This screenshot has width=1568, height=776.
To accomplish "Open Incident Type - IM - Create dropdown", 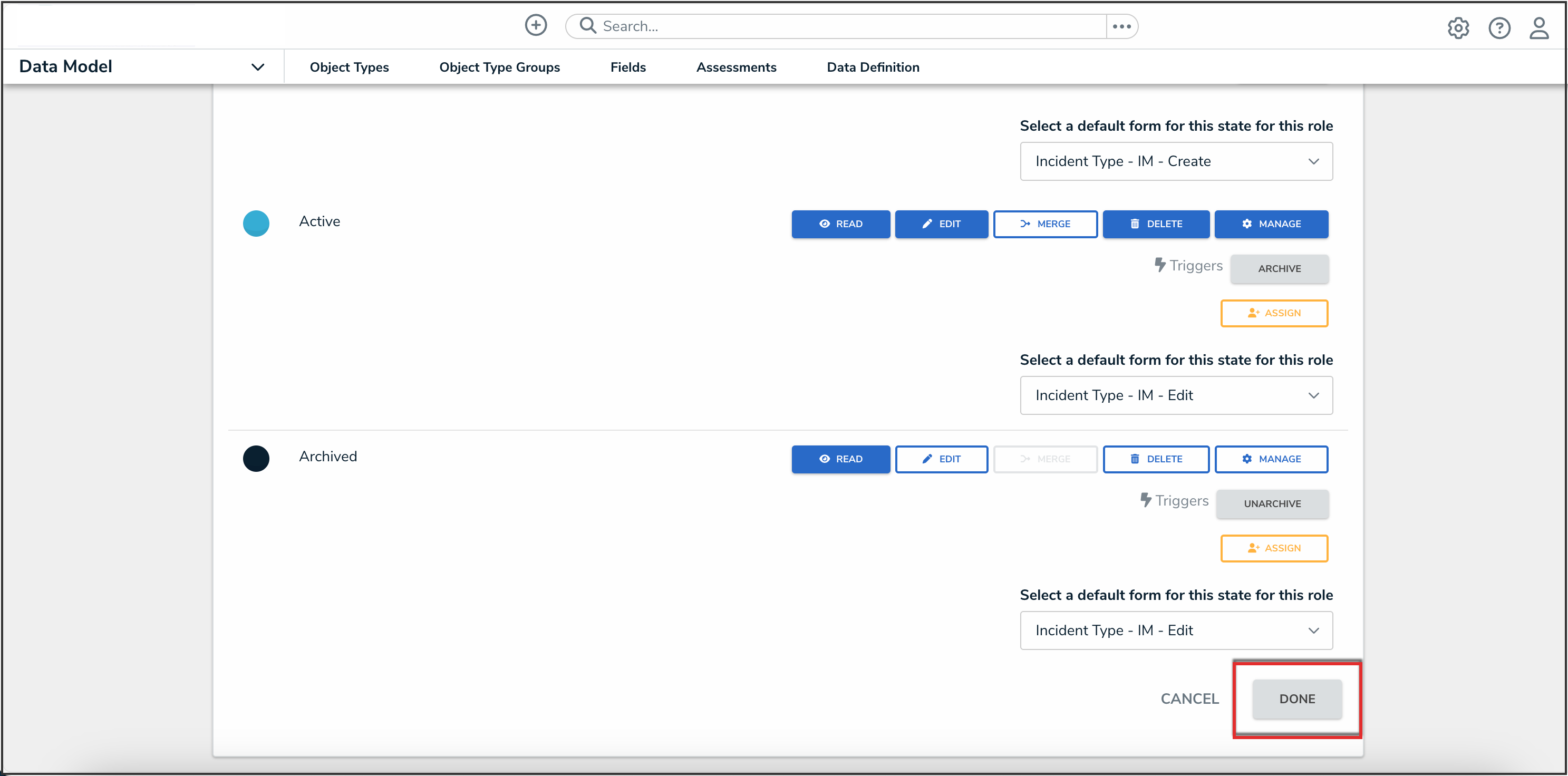I will (1176, 161).
